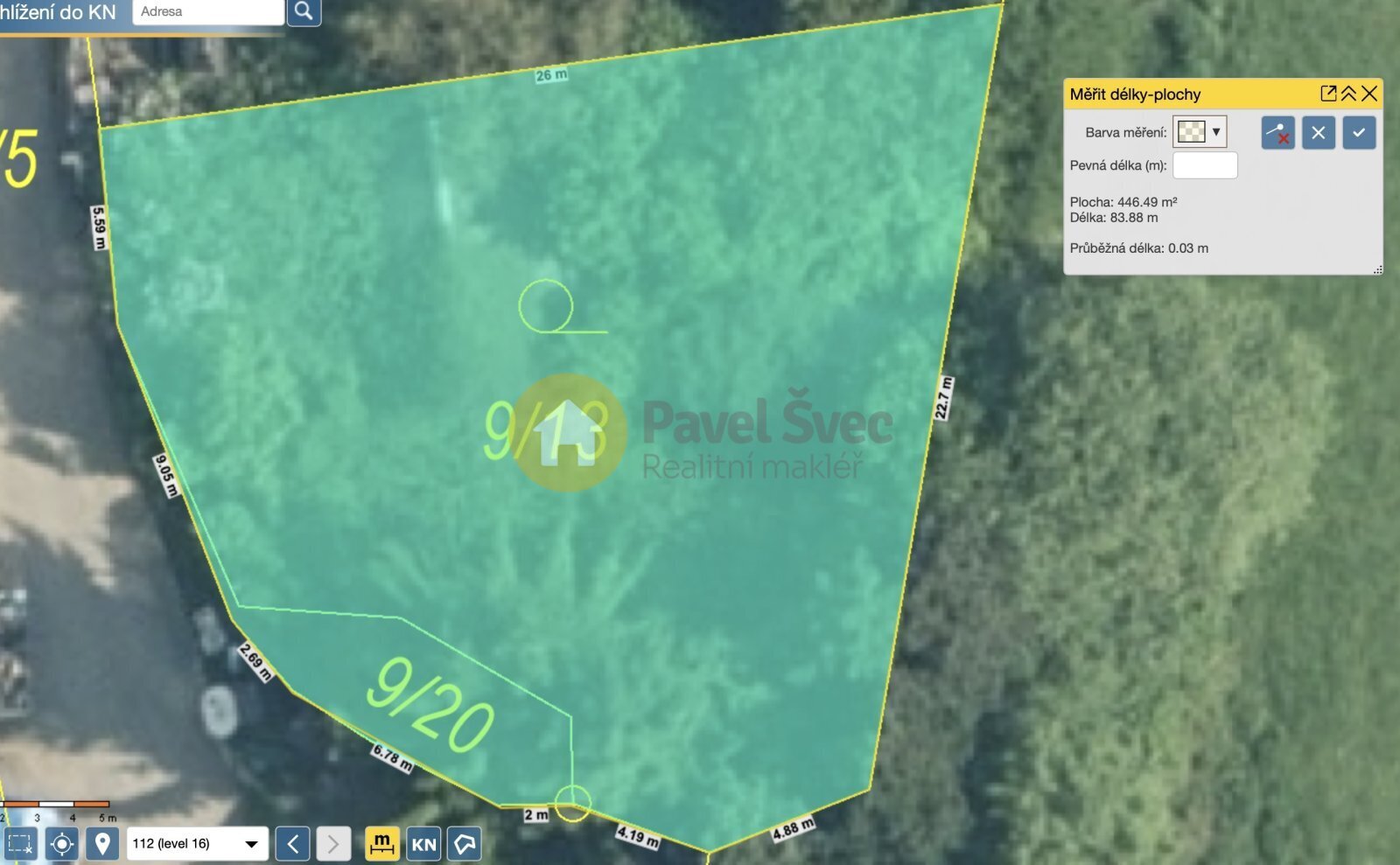Screen dimensions: 1400x865
Task: Go to next map view arrow
Action: (x=332, y=844)
